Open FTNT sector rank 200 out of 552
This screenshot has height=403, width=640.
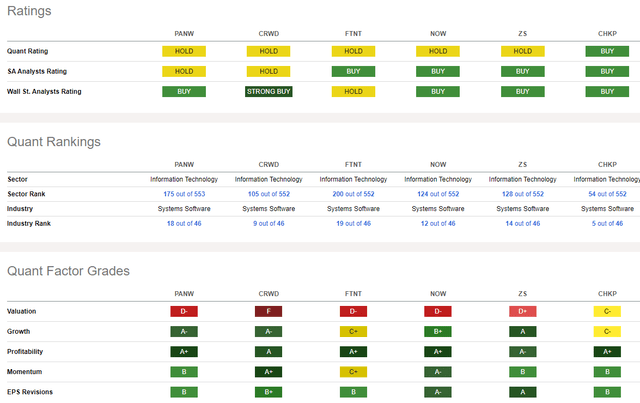[x=353, y=194]
